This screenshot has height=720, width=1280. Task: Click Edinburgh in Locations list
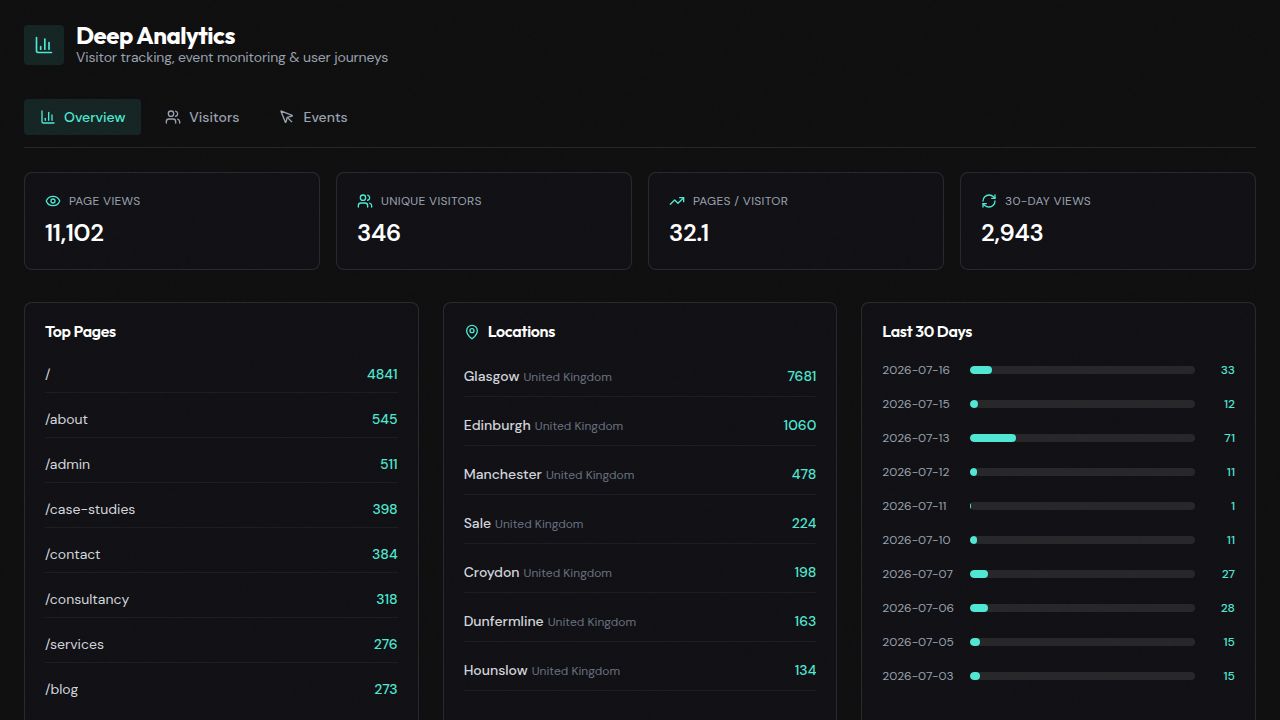click(x=497, y=425)
